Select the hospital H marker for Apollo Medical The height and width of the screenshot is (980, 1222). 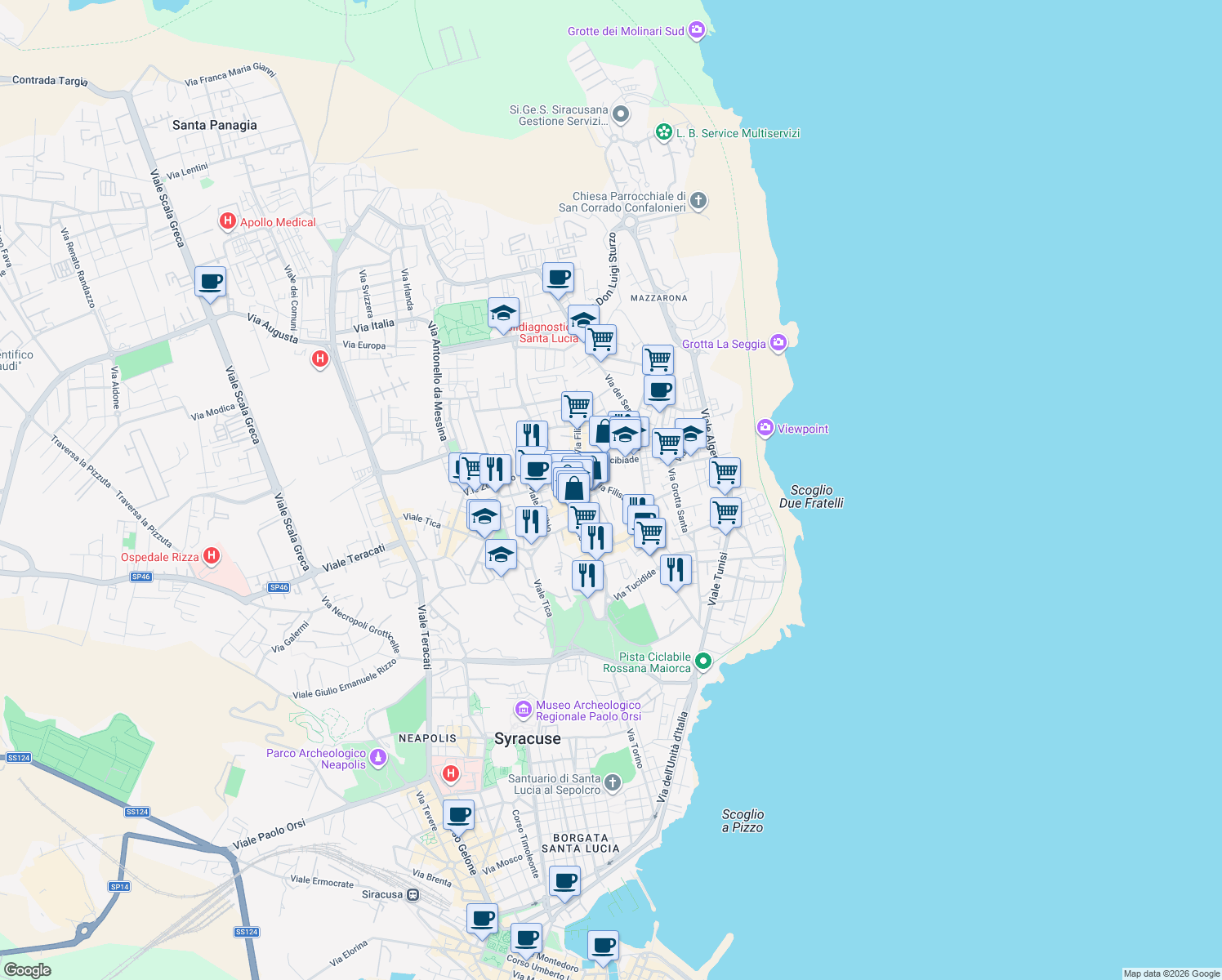coord(228,221)
